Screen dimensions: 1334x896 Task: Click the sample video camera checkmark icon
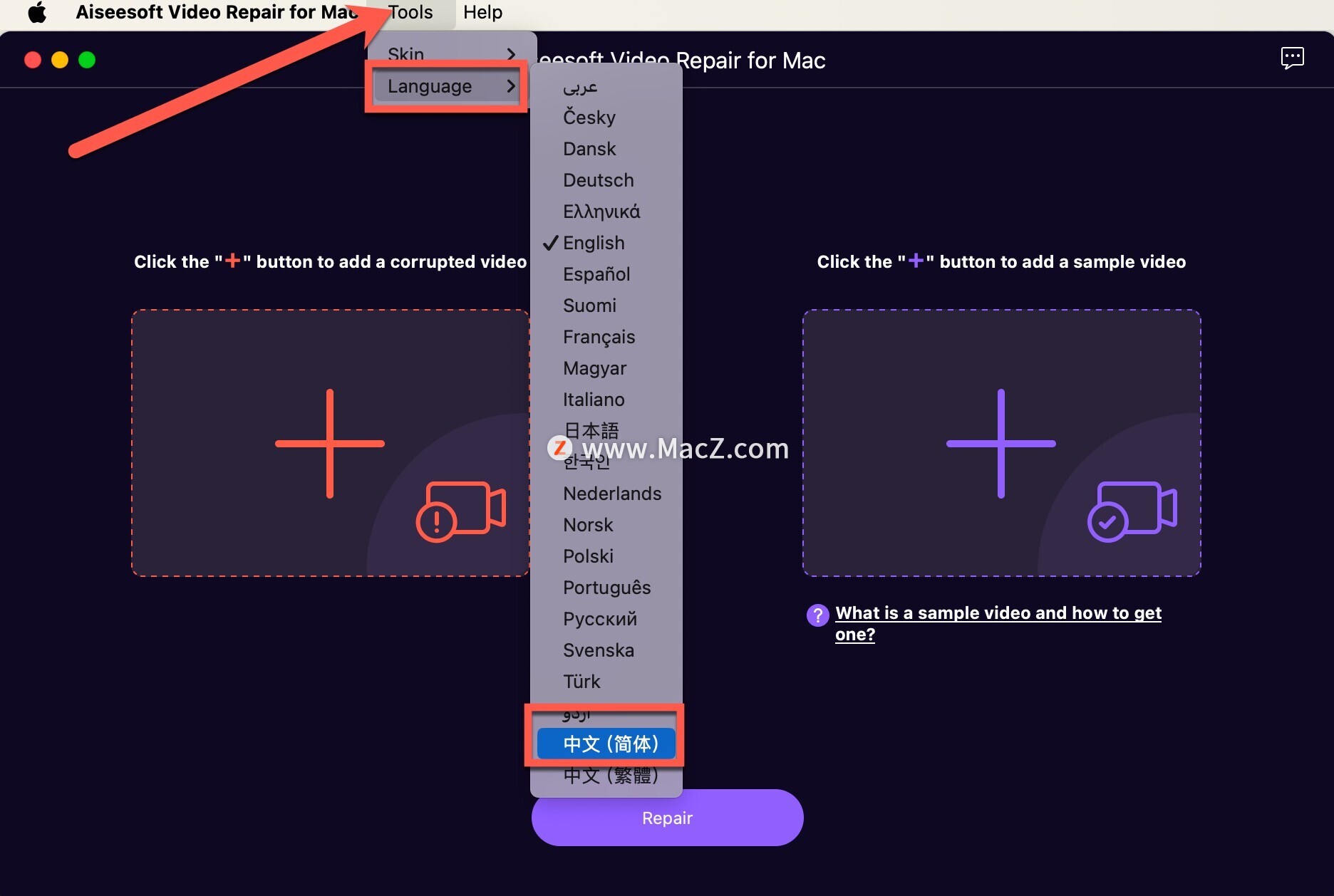pos(1132,511)
